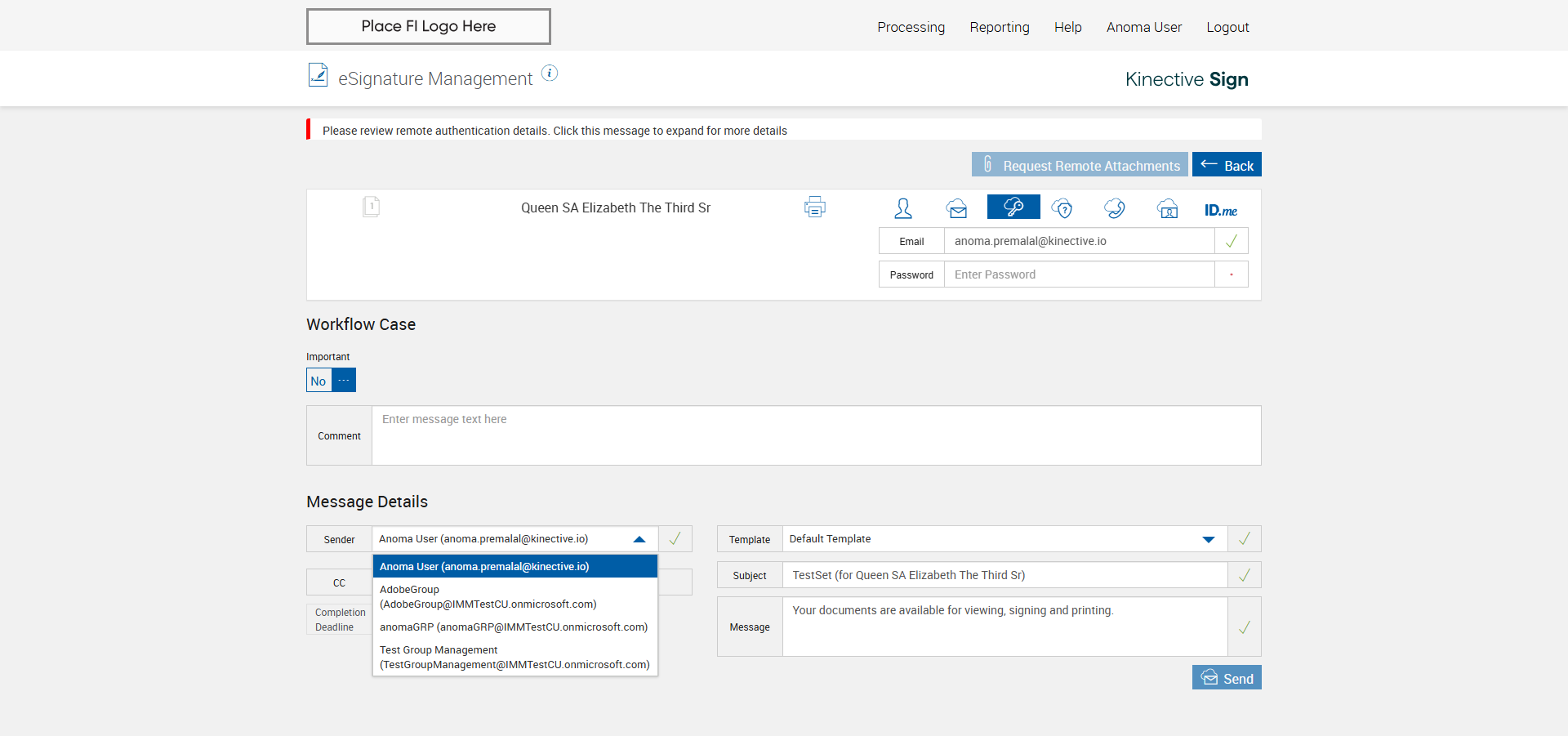This screenshot has width=1568, height=736.
Task: Toggle the Important switch from No
Action: pyautogui.click(x=331, y=381)
